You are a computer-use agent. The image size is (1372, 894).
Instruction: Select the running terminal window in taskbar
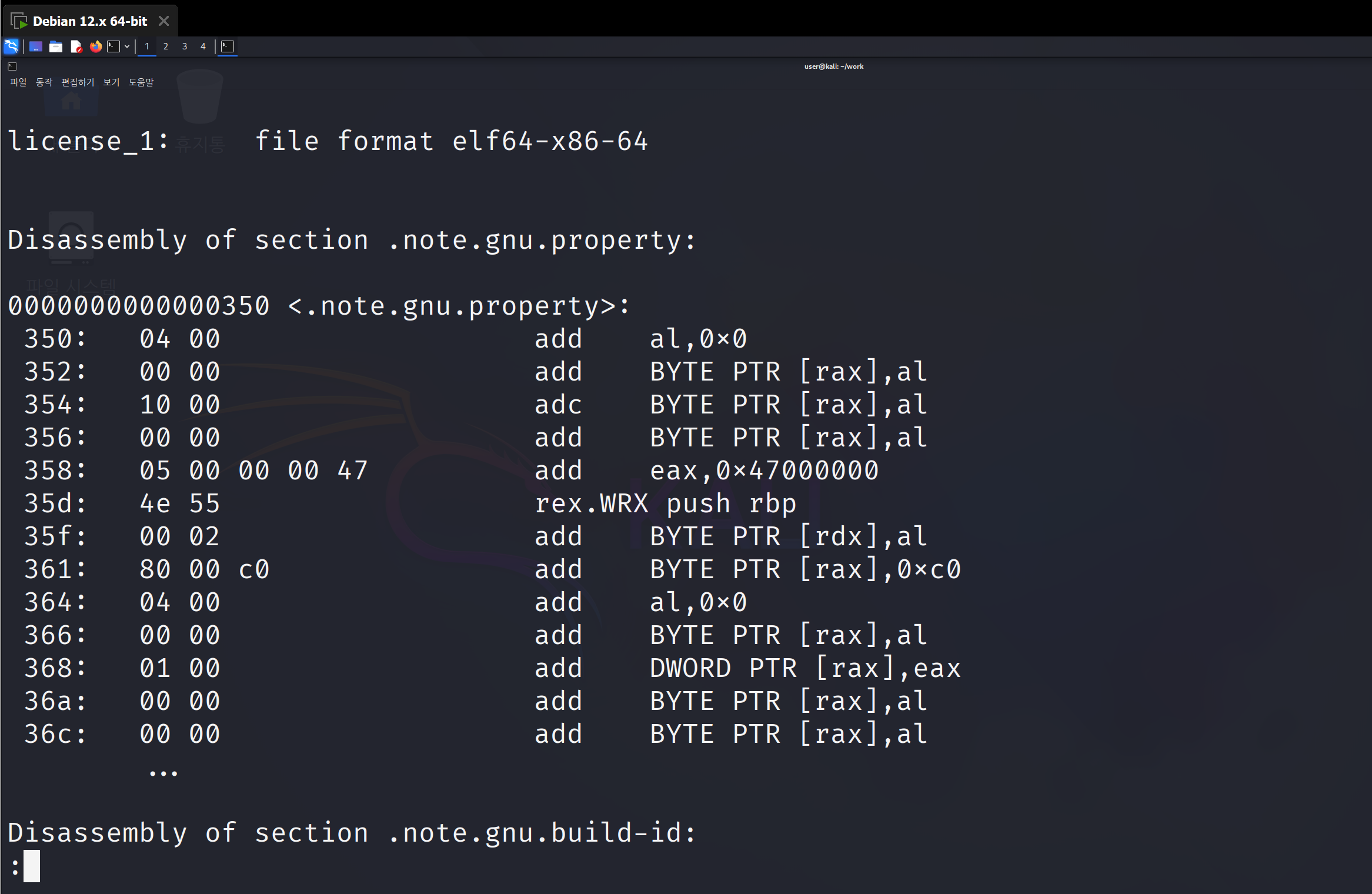(x=228, y=46)
